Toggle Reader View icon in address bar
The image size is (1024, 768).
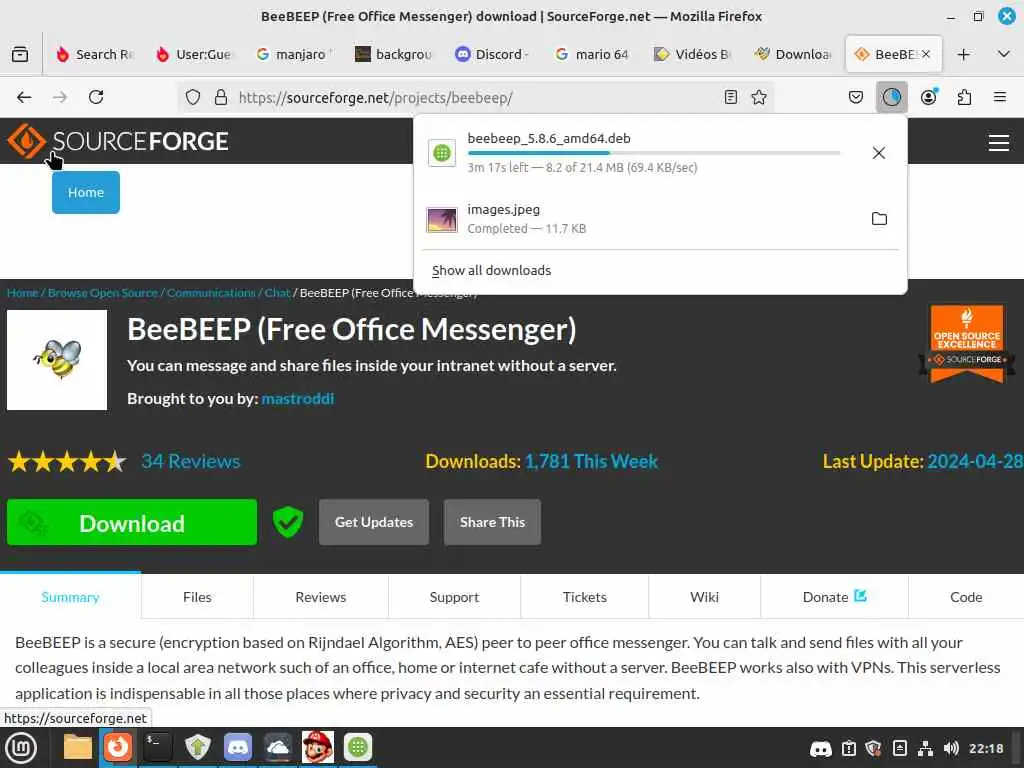pyautogui.click(x=731, y=97)
